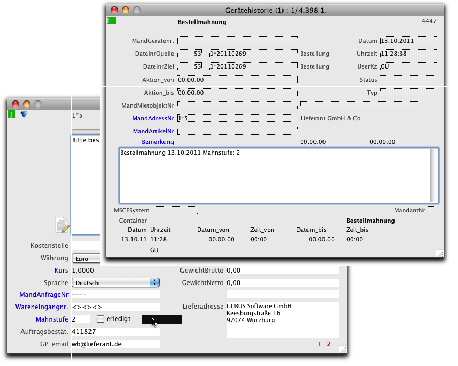
Task: Click the blue MandAnfrageNr label
Action: click(x=44, y=295)
